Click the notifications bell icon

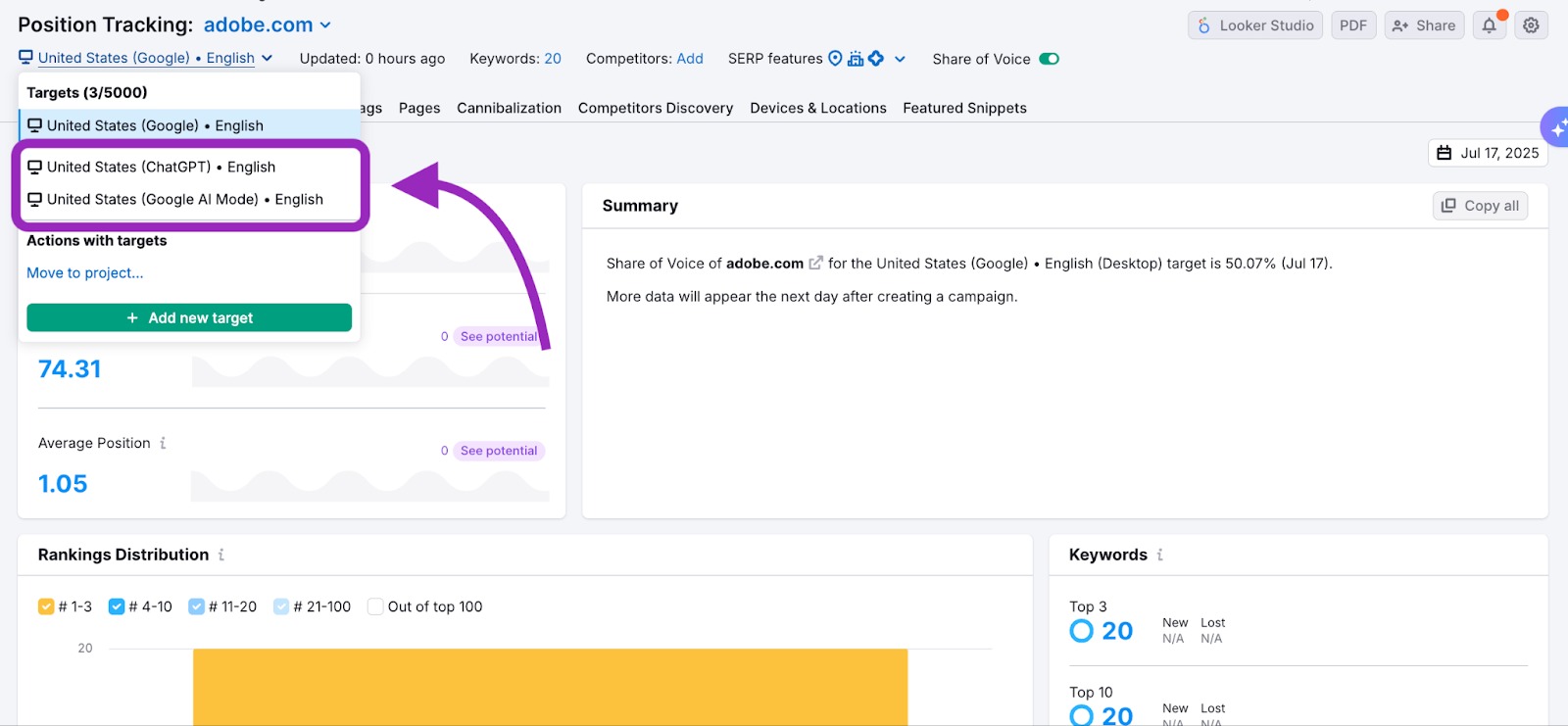pos(1489,25)
